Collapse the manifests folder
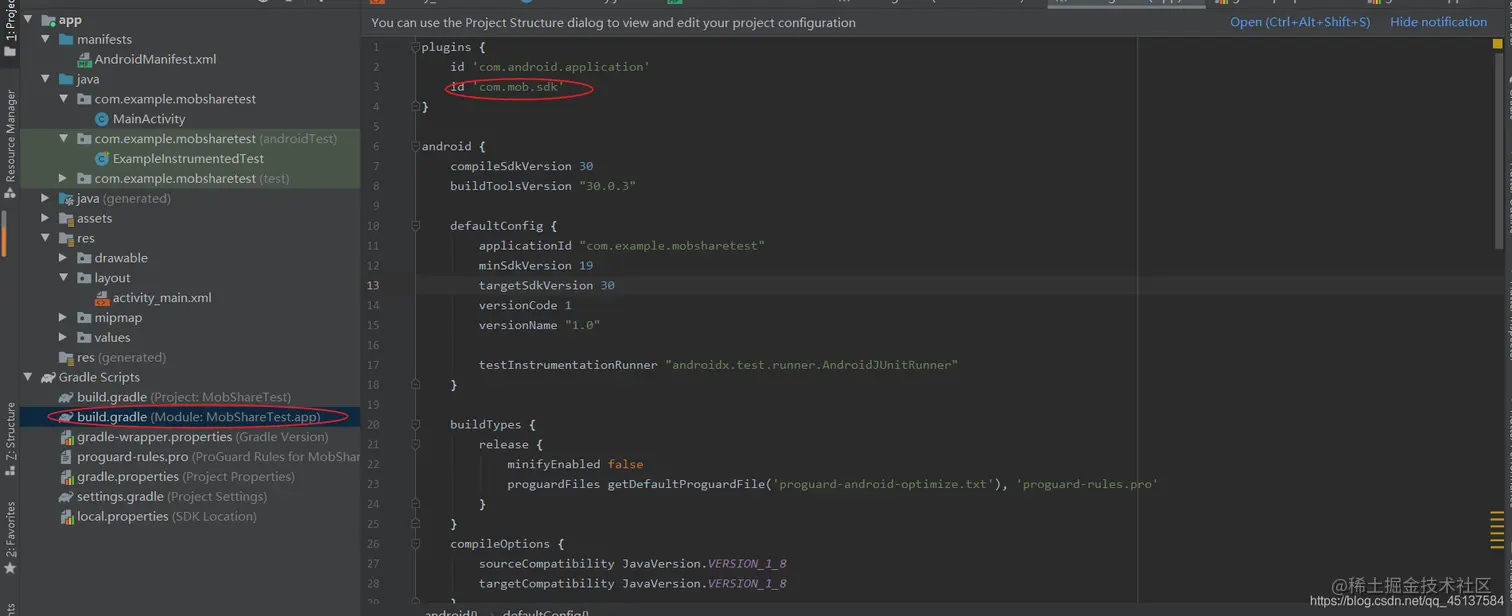Image resolution: width=1512 pixels, height=616 pixels. (x=45, y=40)
